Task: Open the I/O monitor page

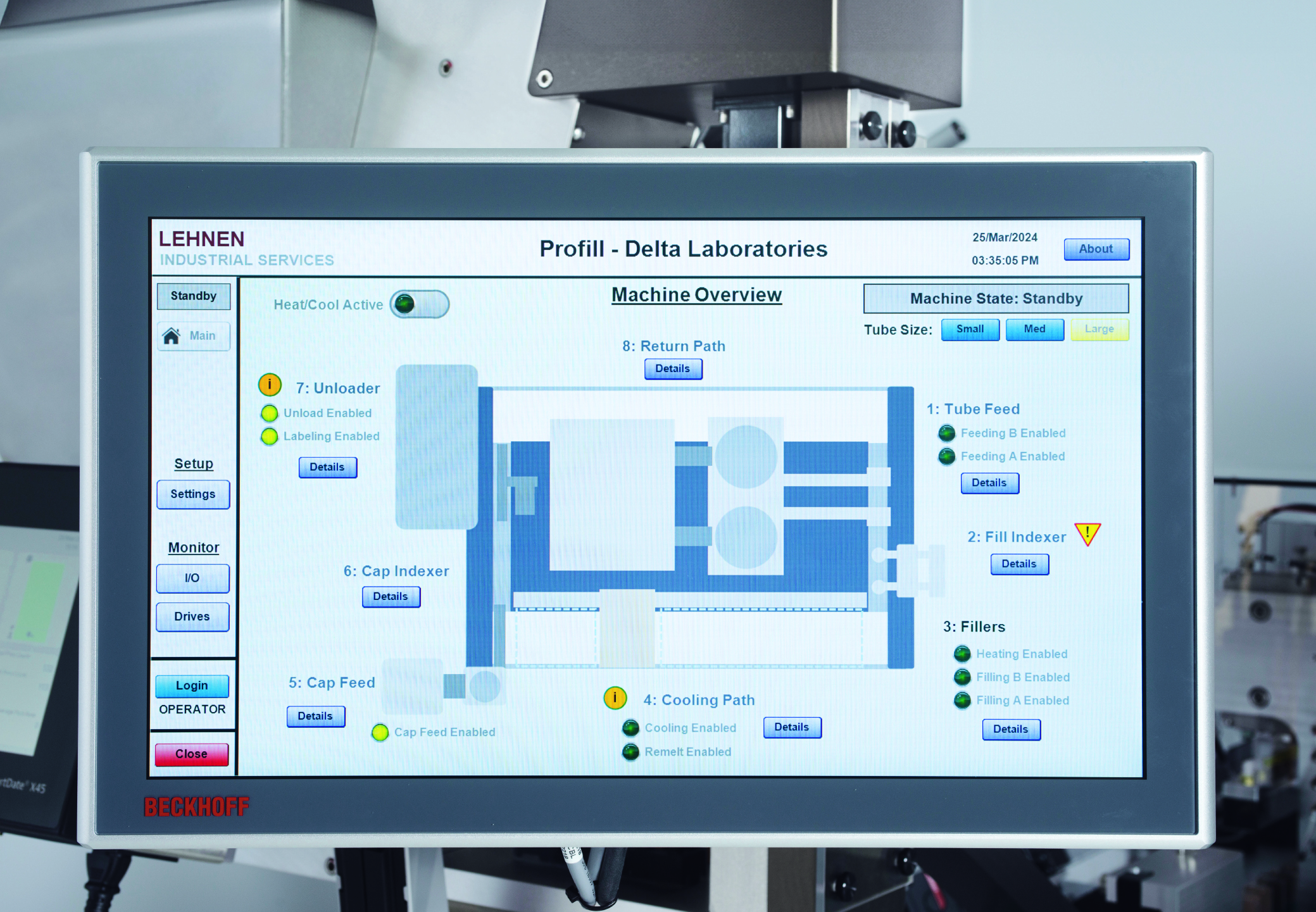Action: pos(192,578)
